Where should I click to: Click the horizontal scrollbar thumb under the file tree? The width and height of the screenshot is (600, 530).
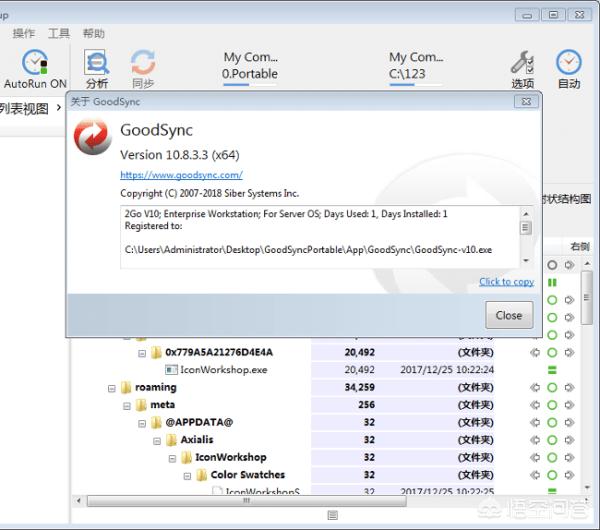247,501
